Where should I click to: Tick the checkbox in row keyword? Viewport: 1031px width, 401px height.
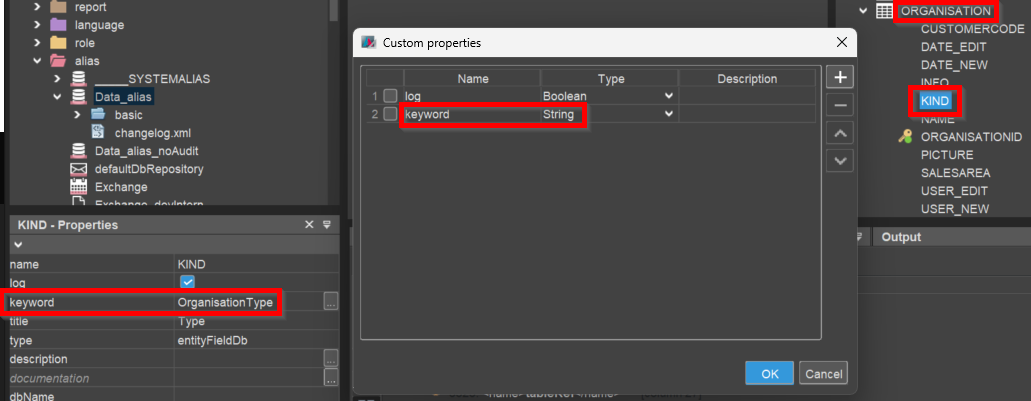tap(391, 114)
